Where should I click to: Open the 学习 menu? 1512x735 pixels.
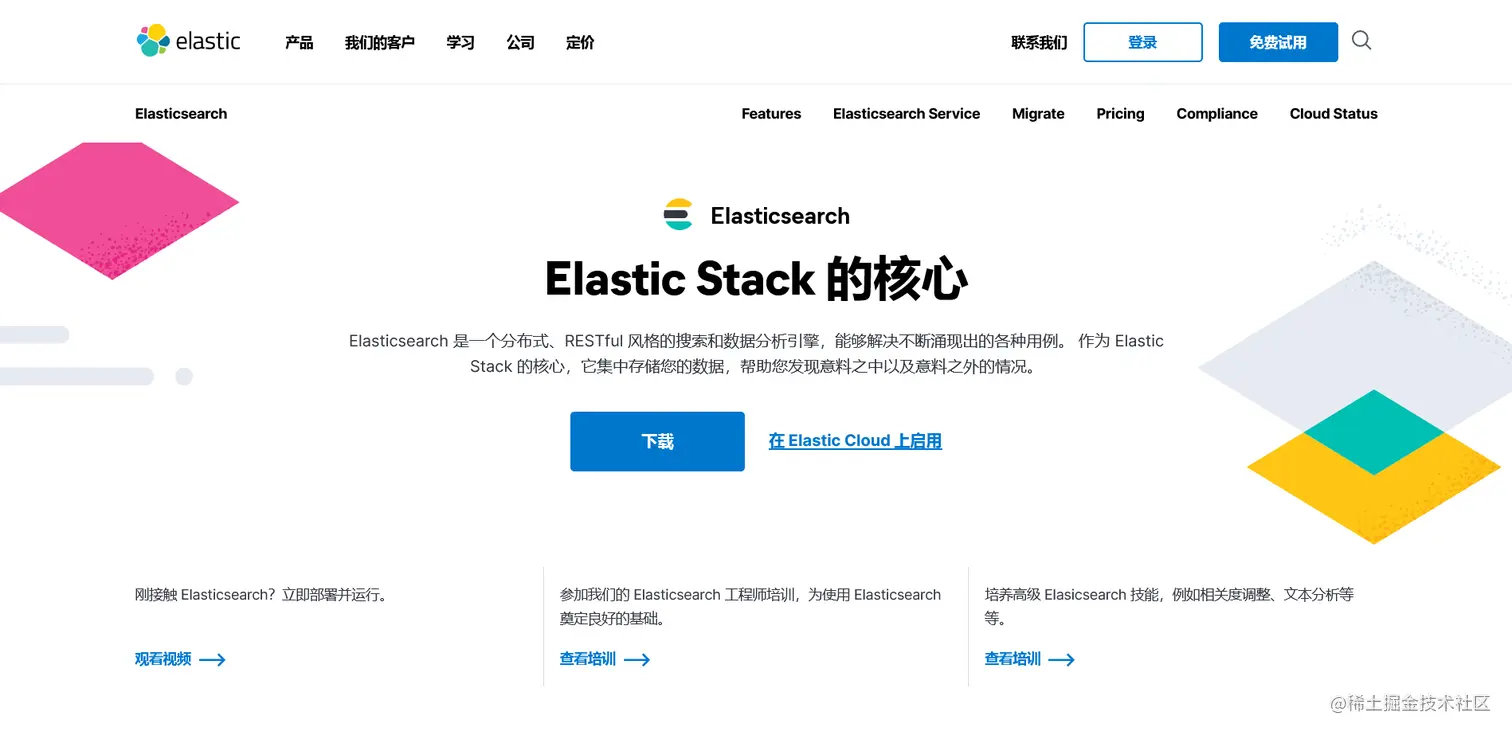(x=460, y=42)
